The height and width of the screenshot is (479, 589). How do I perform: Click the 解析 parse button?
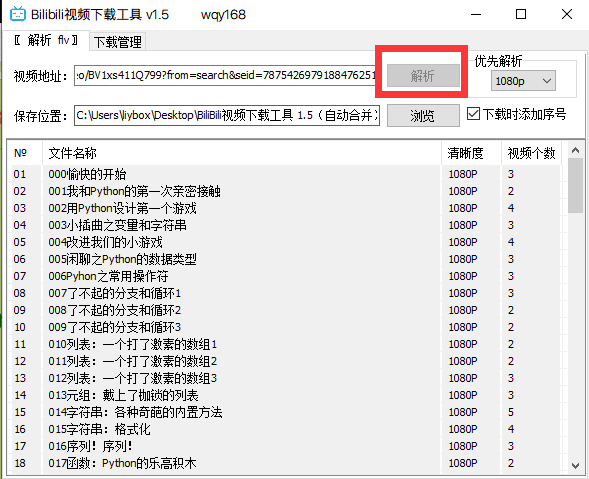tap(423, 76)
